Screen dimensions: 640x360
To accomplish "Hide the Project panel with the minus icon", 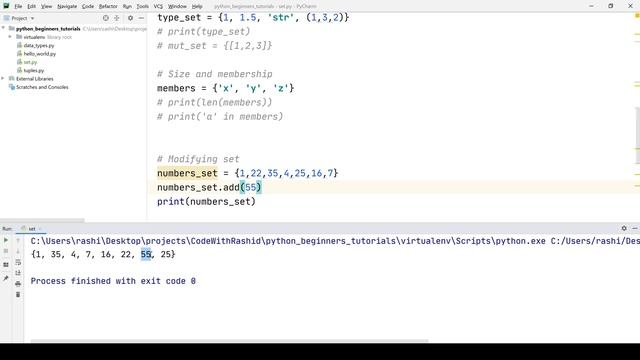I will [x=141, y=18].
